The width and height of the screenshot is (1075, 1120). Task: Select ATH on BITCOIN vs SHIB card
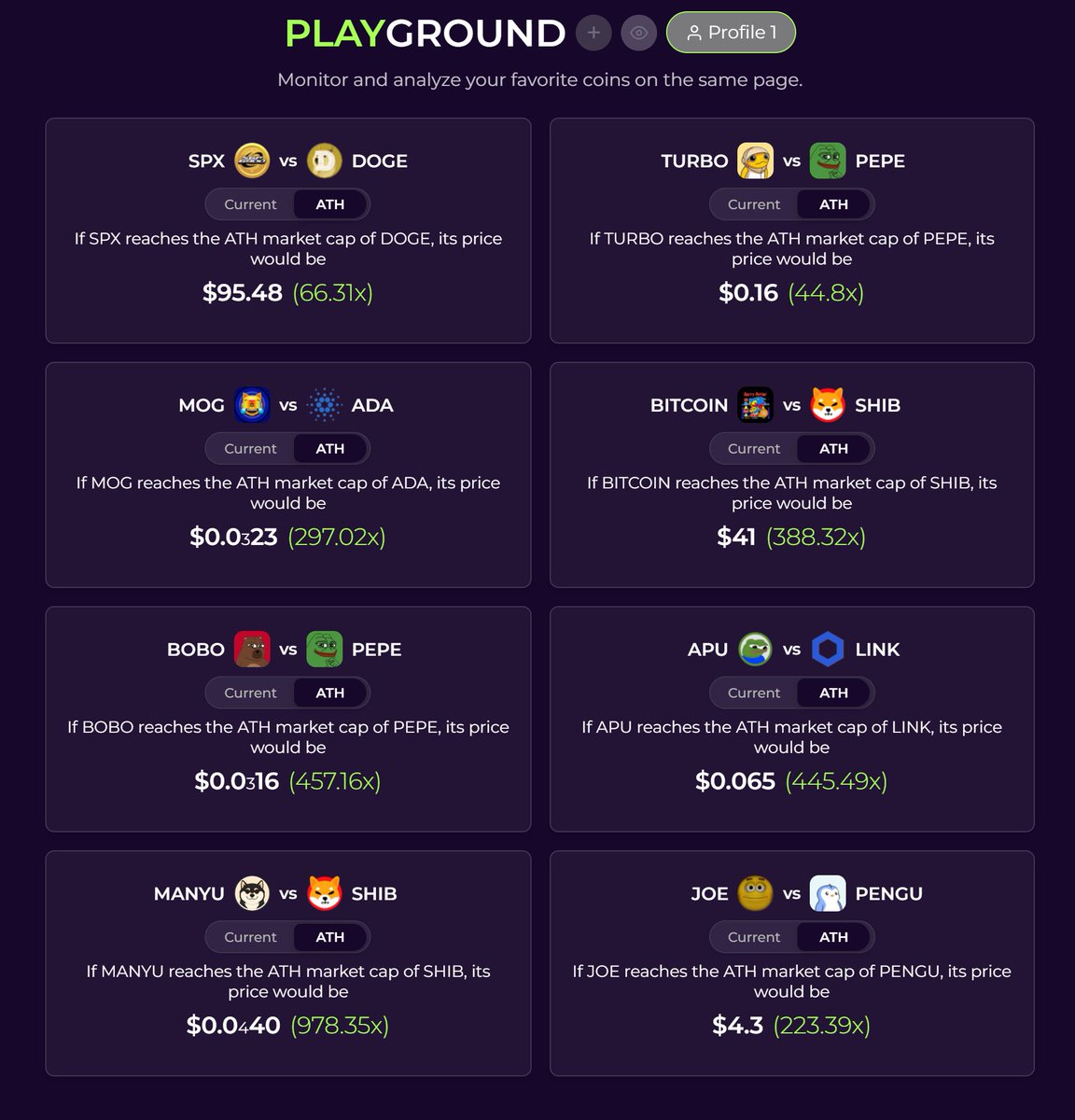tap(833, 449)
